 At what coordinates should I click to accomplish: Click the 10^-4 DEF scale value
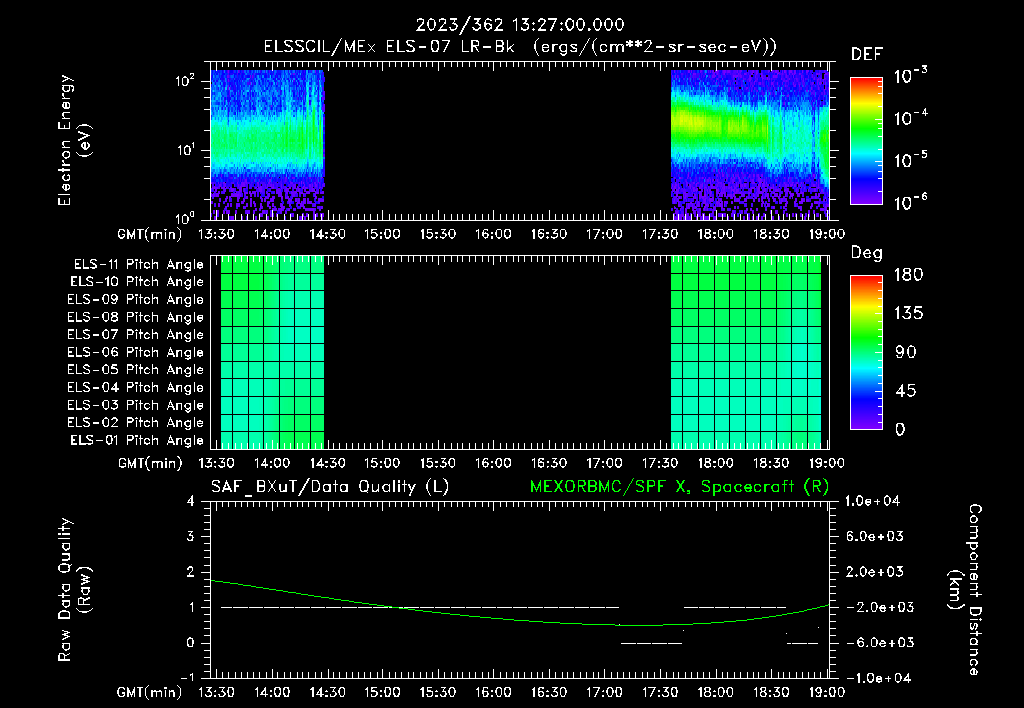[910, 118]
